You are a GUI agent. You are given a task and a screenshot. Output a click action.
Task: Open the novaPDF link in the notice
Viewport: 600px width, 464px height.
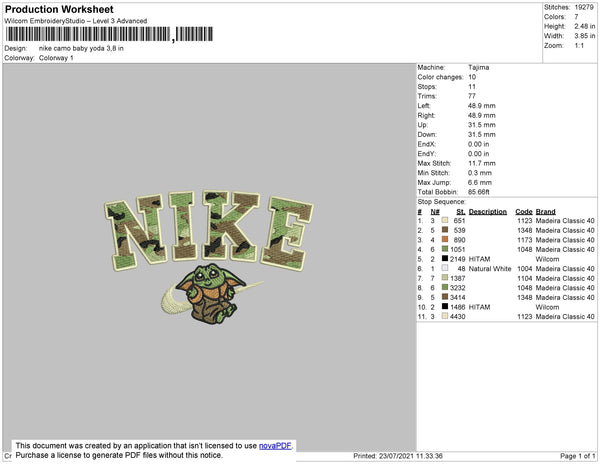[x=275, y=446]
